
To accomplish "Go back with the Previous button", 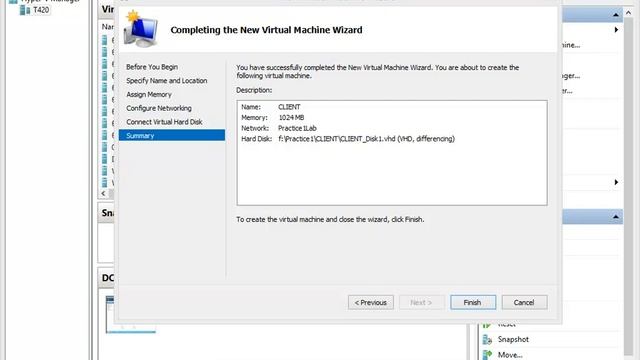I will 371,302.
